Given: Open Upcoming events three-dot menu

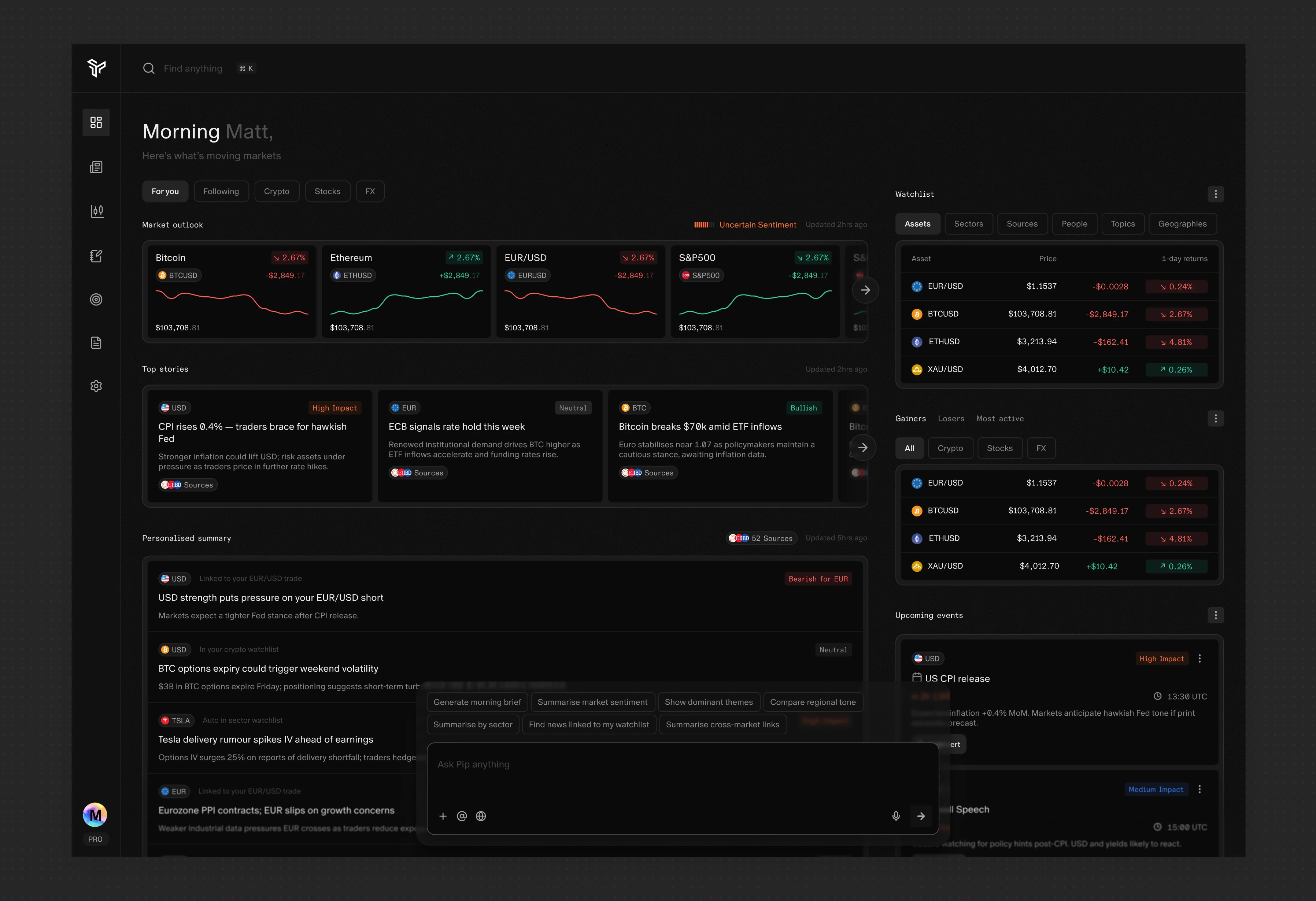Looking at the screenshot, I should tap(1215, 615).
